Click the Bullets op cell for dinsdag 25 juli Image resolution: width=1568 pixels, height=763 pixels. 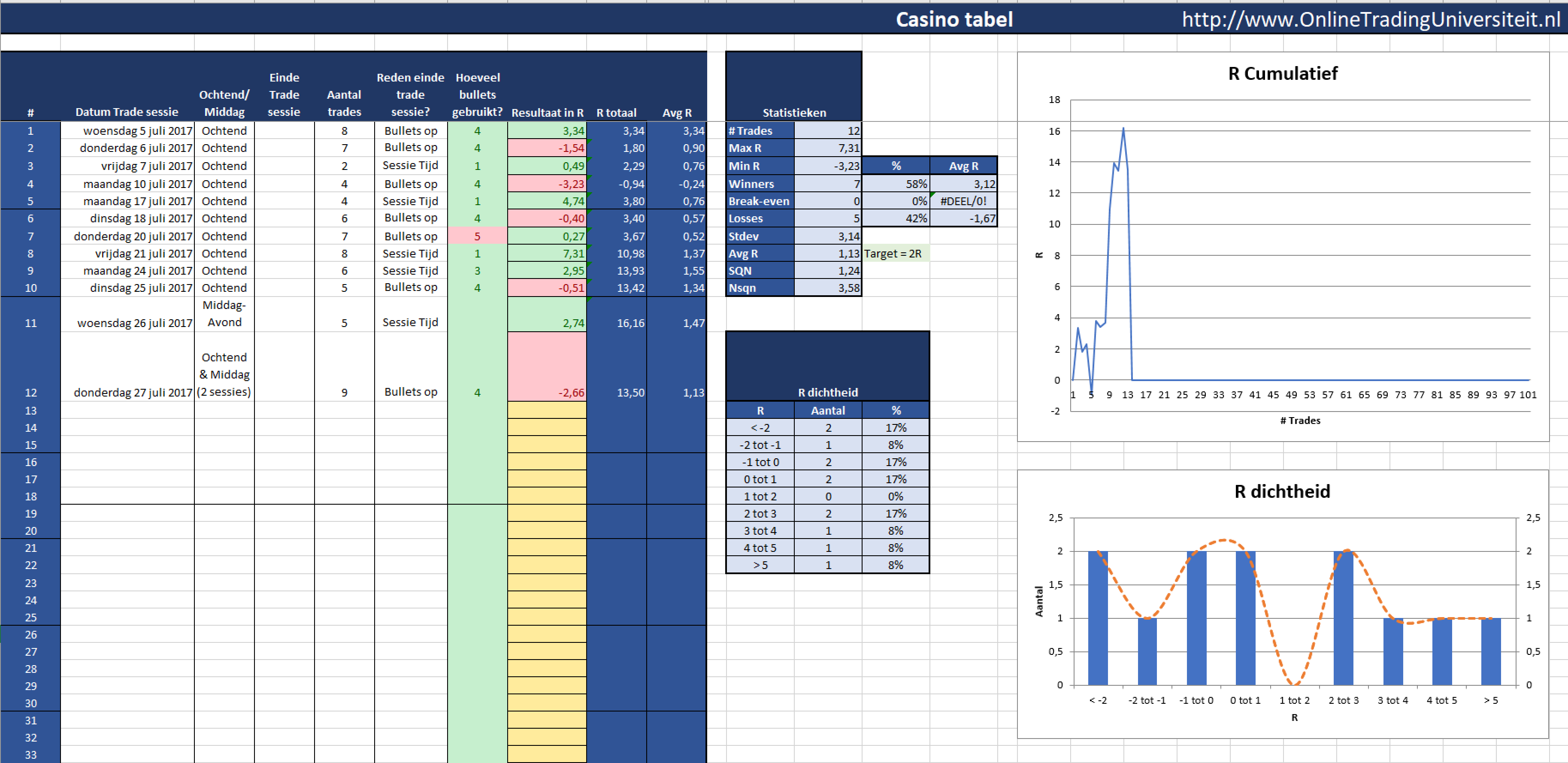tap(410, 288)
